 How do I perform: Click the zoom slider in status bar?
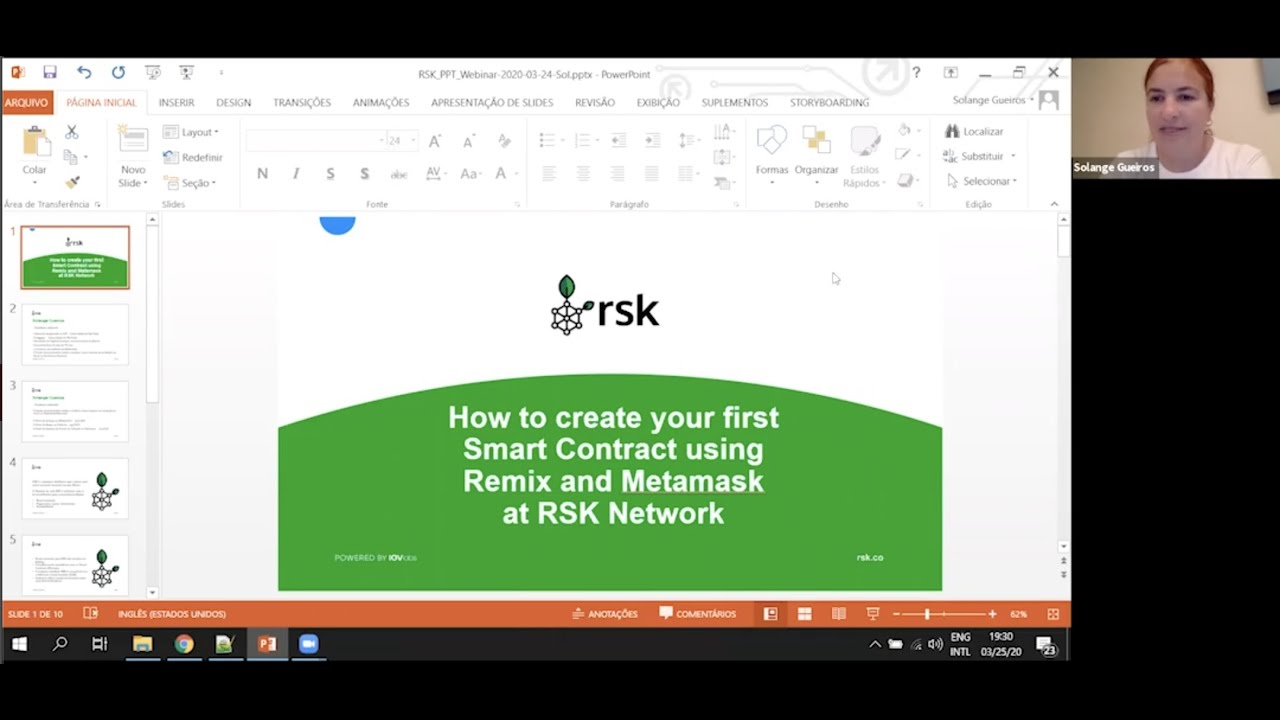tap(944, 614)
